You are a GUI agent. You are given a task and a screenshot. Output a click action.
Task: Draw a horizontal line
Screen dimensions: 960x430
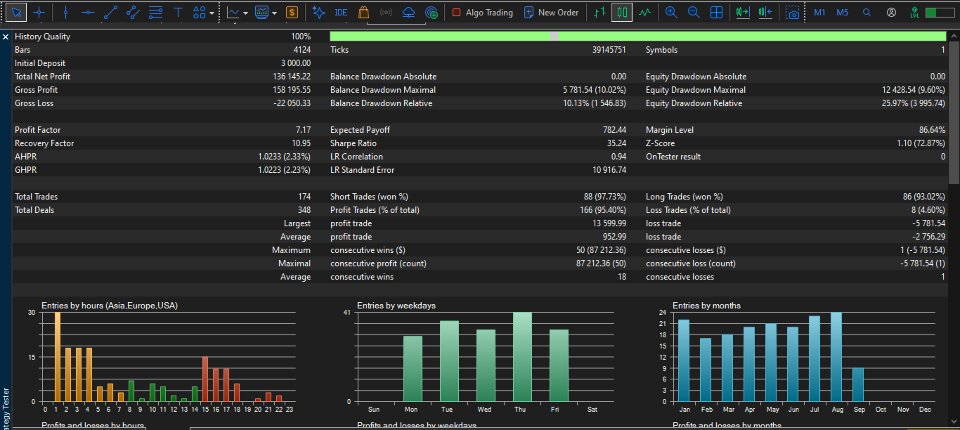pos(88,12)
